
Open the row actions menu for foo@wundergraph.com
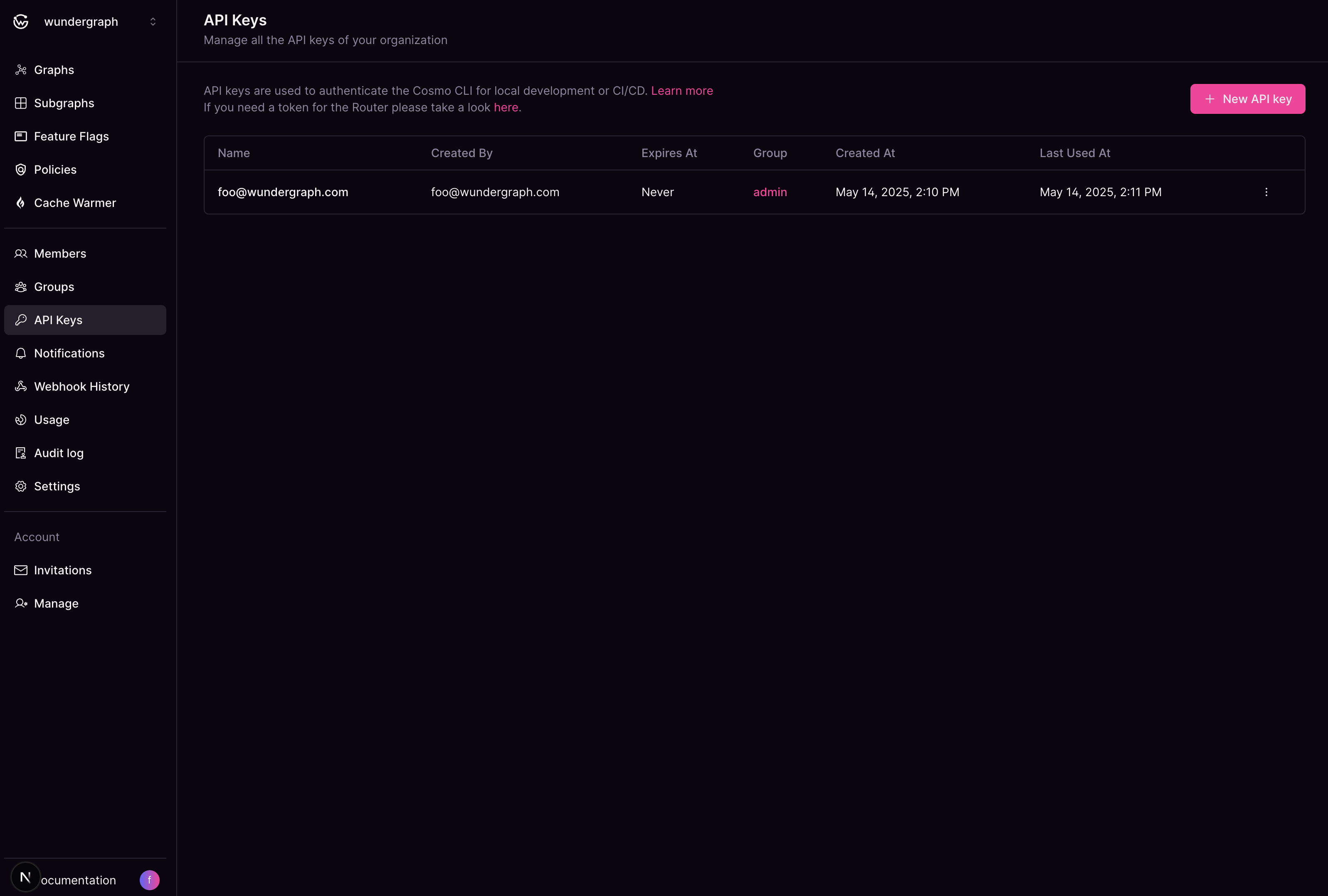click(1267, 192)
